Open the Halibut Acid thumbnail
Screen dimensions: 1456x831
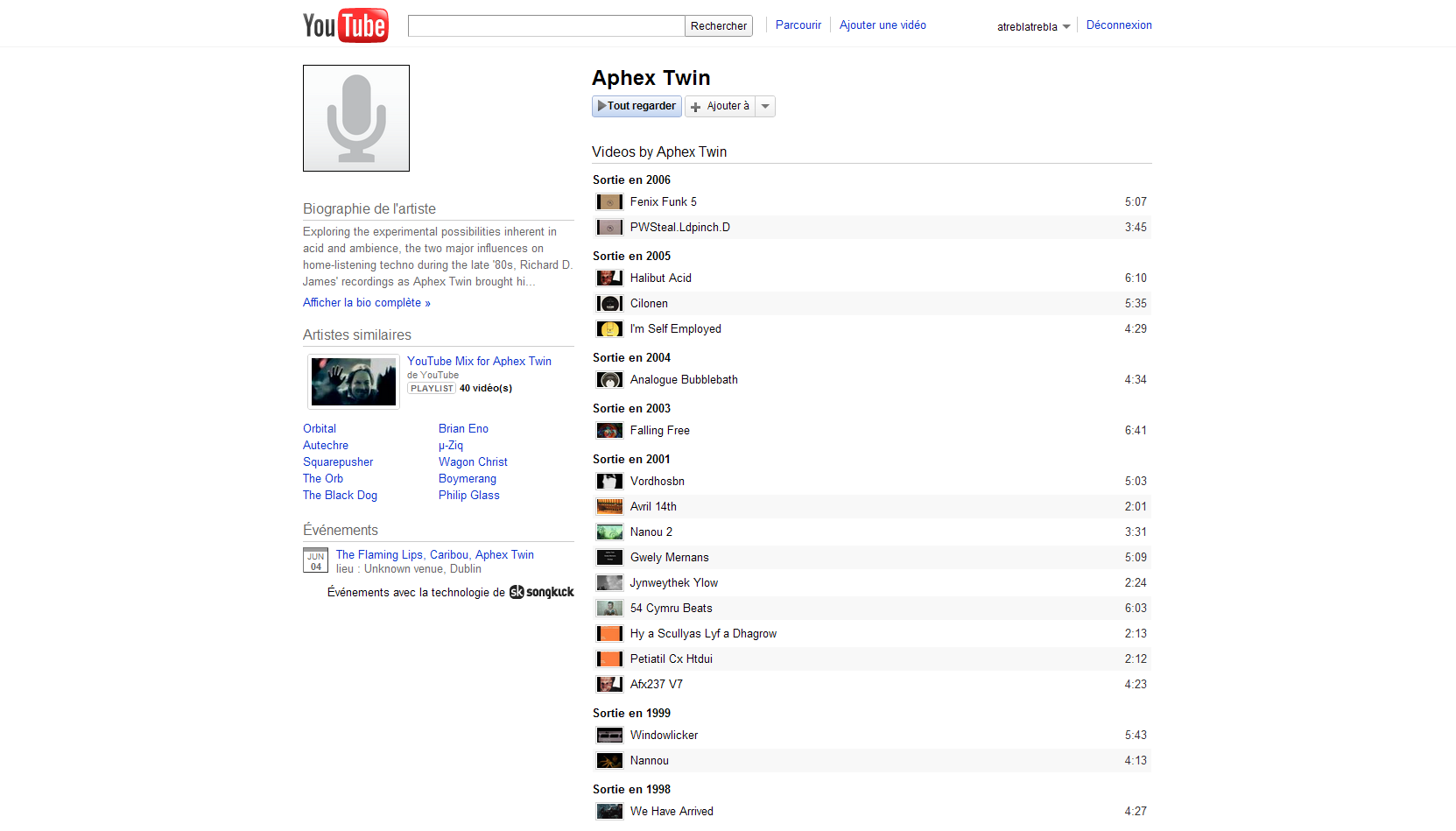pos(609,278)
